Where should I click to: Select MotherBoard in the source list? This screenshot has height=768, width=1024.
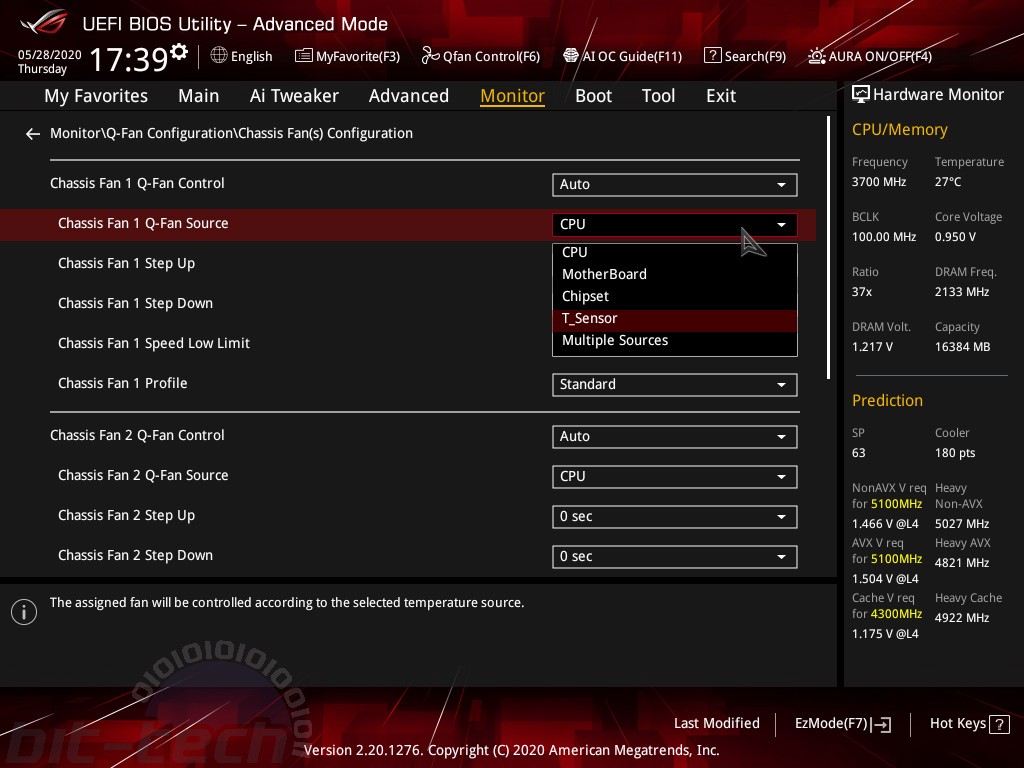(x=675, y=274)
